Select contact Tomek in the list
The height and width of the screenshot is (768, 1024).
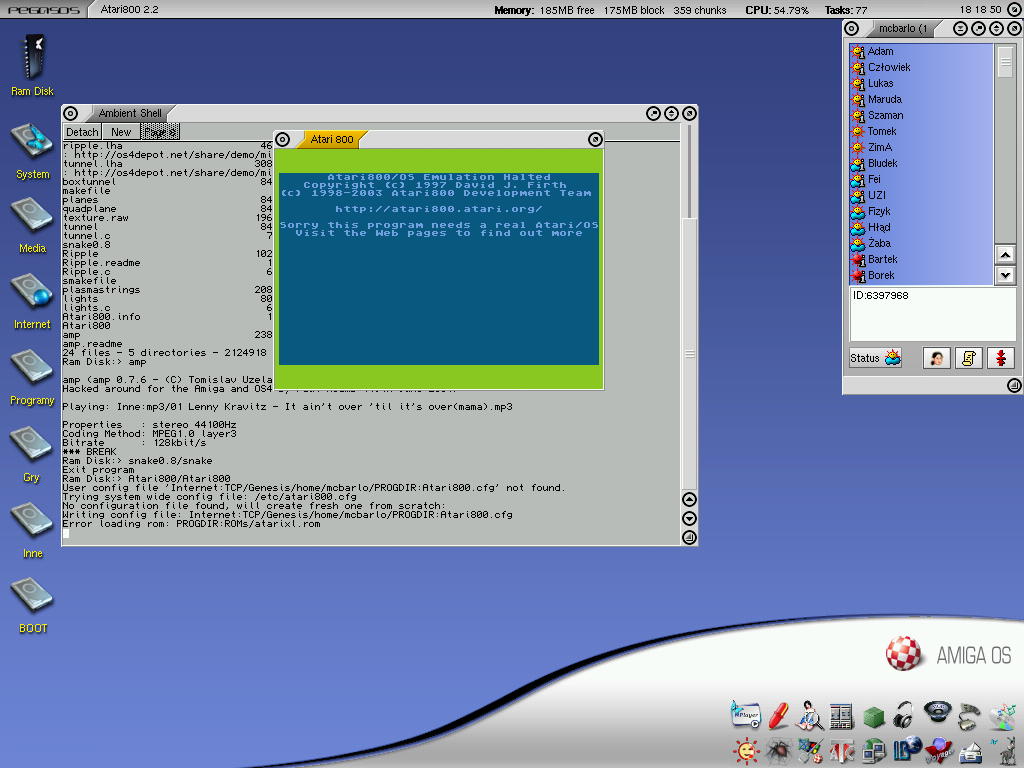click(x=921, y=131)
